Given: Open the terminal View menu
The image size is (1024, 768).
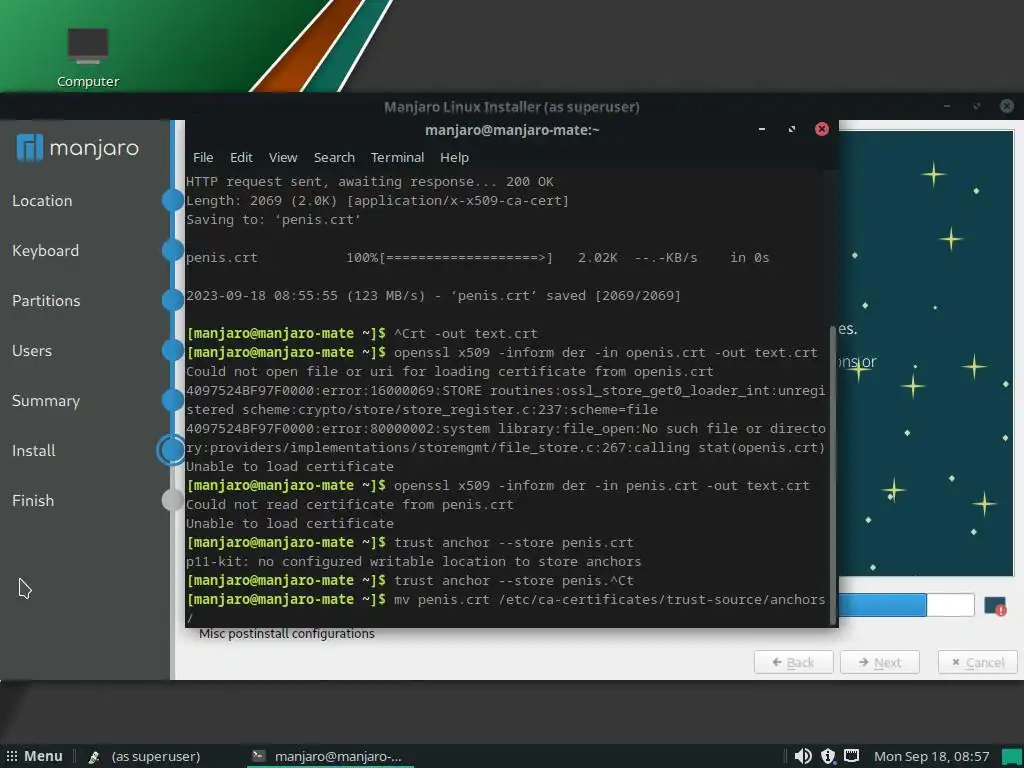Looking at the screenshot, I should (x=283, y=157).
